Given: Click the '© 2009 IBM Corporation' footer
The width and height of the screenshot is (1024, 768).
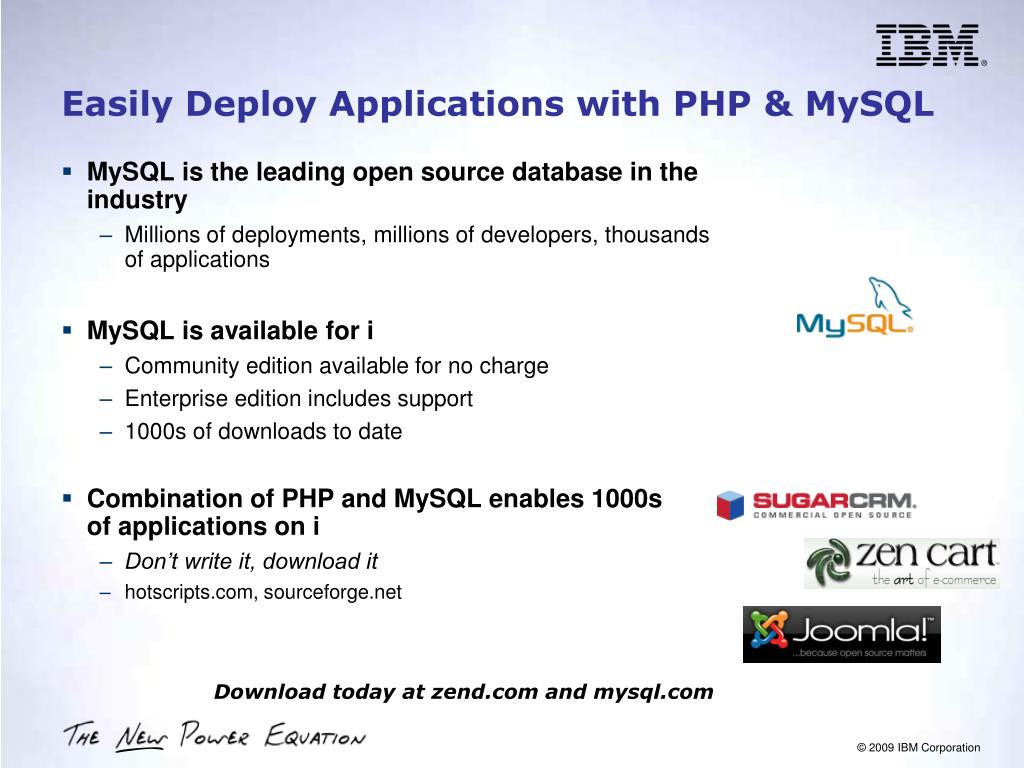Looking at the screenshot, I should [x=918, y=747].
